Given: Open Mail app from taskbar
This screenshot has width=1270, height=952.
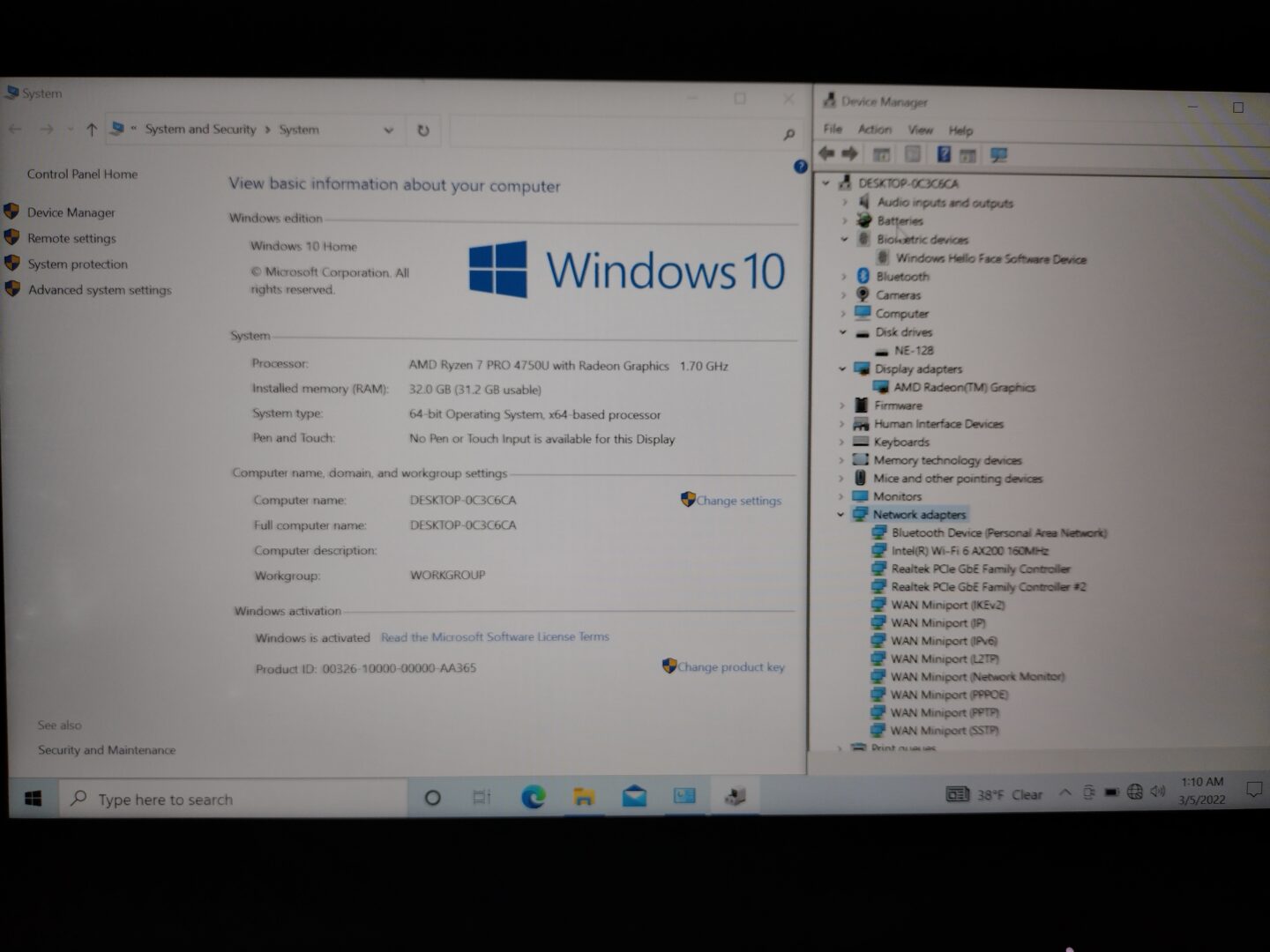Looking at the screenshot, I should pos(634,797).
